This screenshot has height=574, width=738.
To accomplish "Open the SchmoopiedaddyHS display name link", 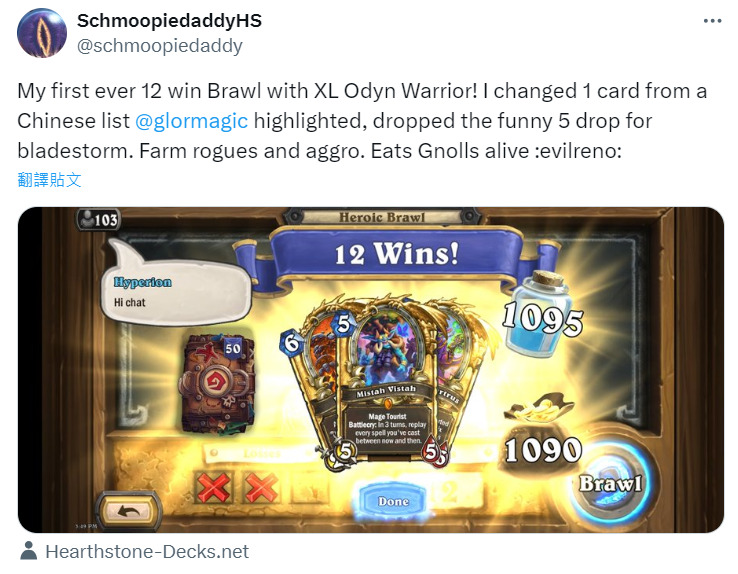I will (169, 21).
